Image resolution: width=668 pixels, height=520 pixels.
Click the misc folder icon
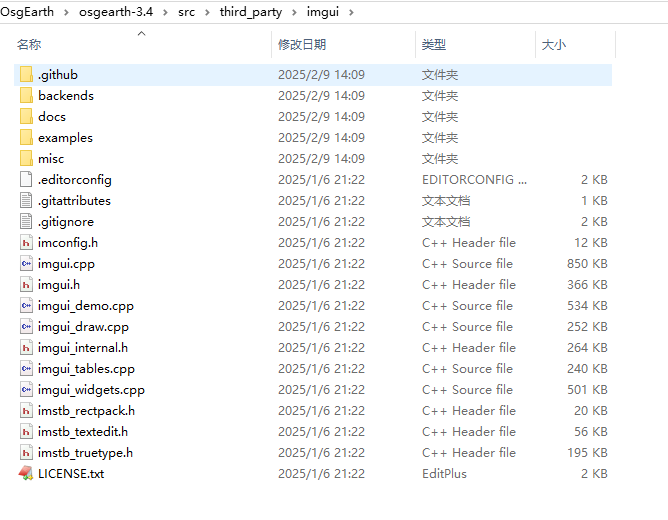(x=26, y=159)
